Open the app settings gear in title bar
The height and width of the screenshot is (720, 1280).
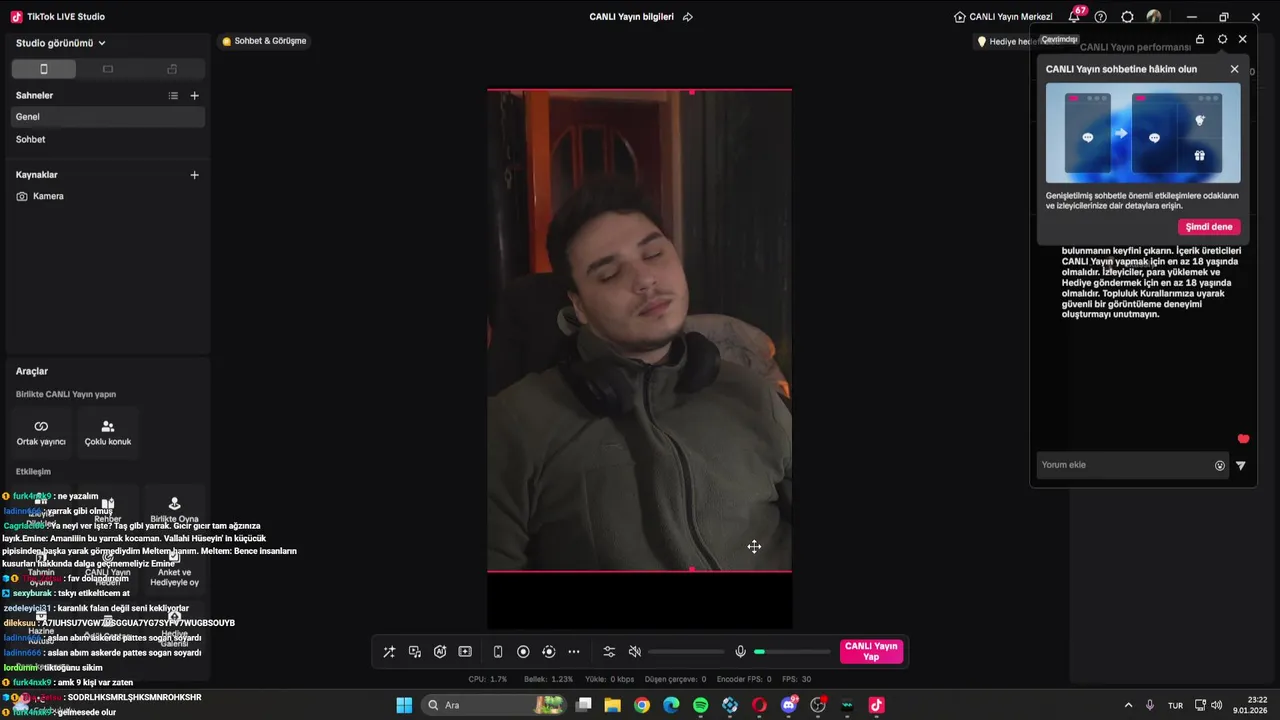tap(1128, 17)
